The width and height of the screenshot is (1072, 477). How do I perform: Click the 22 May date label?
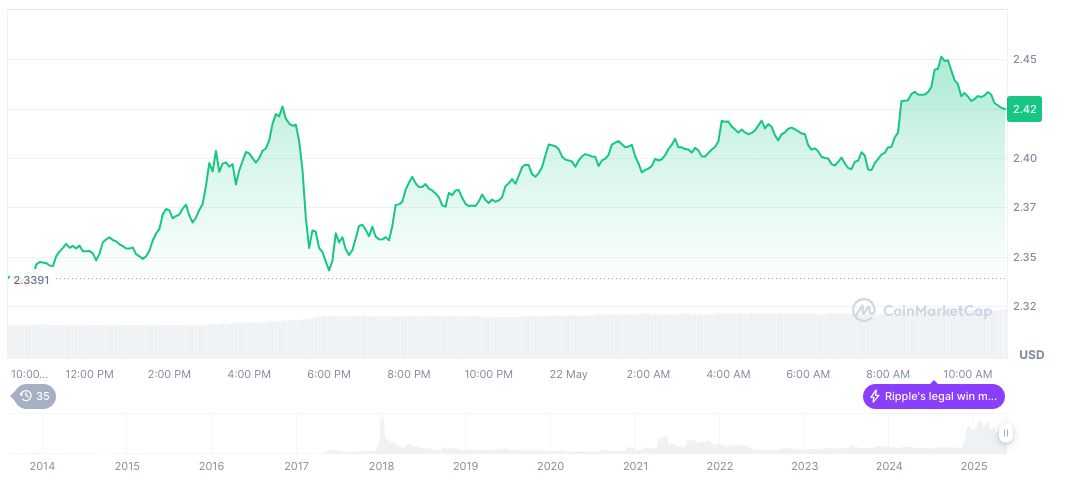click(569, 374)
